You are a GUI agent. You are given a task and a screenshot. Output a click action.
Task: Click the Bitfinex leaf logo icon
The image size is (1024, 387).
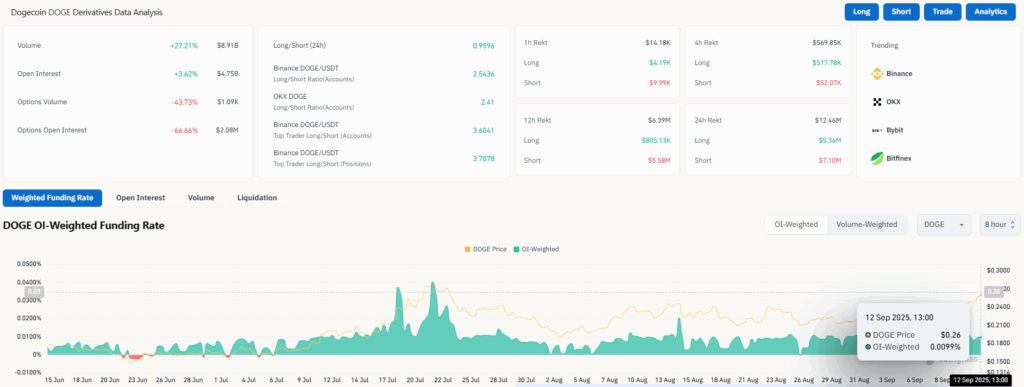coord(877,158)
